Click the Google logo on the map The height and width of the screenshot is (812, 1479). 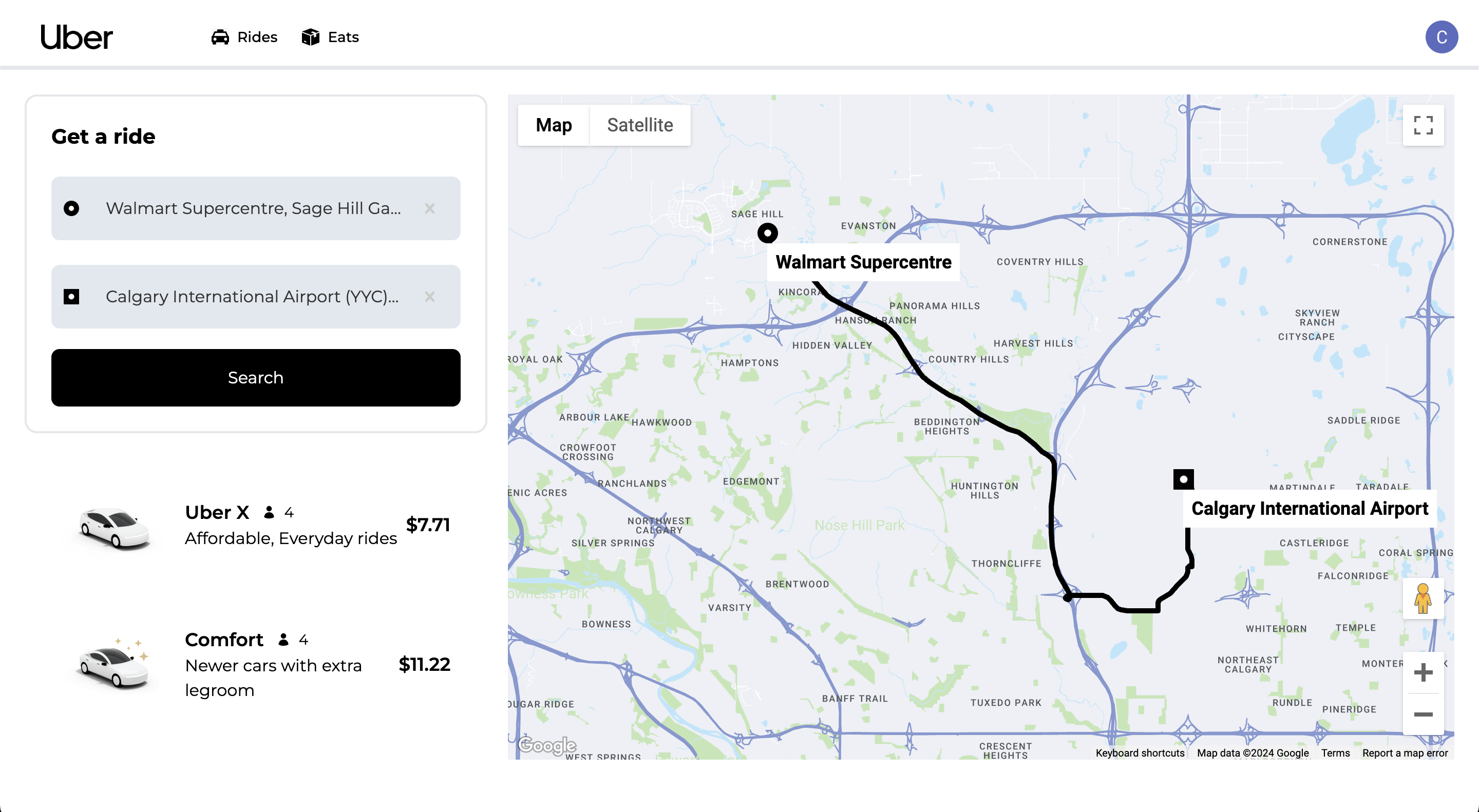click(x=547, y=745)
